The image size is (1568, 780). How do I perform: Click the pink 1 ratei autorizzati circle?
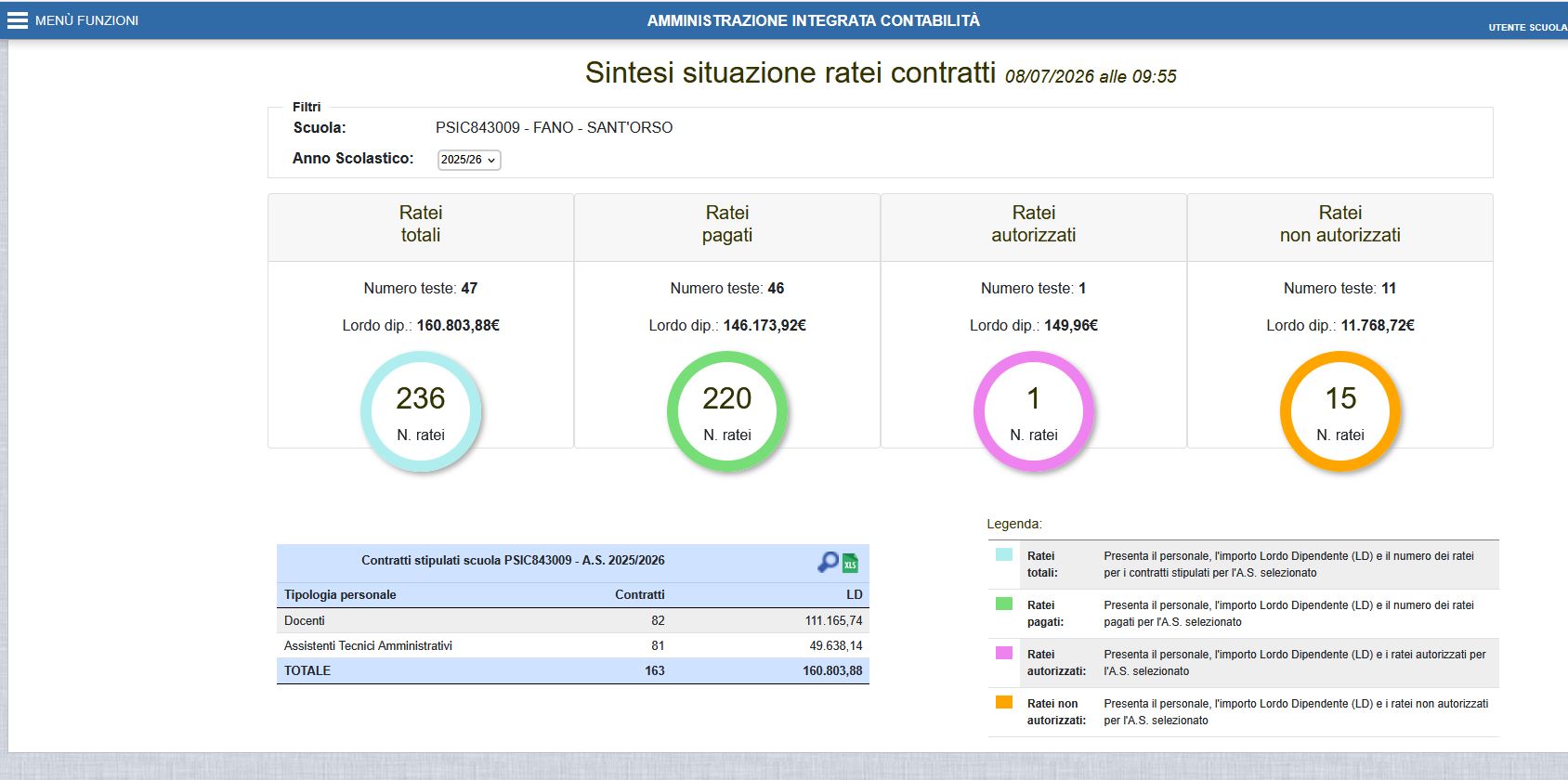[x=1034, y=411]
